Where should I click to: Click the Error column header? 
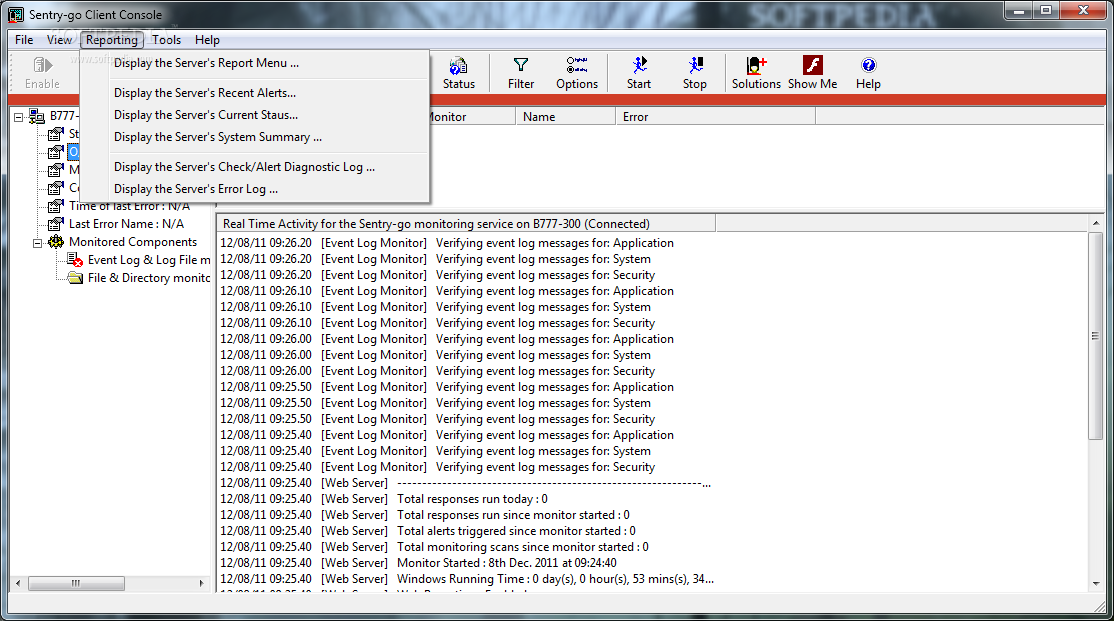[715, 117]
